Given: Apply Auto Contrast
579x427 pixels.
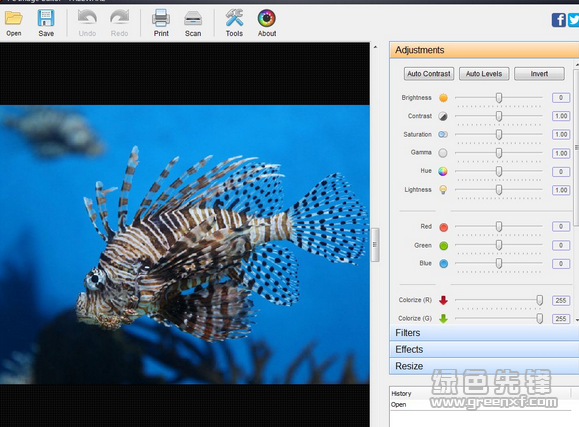Looking at the screenshot, I should (x=429, y=74).
